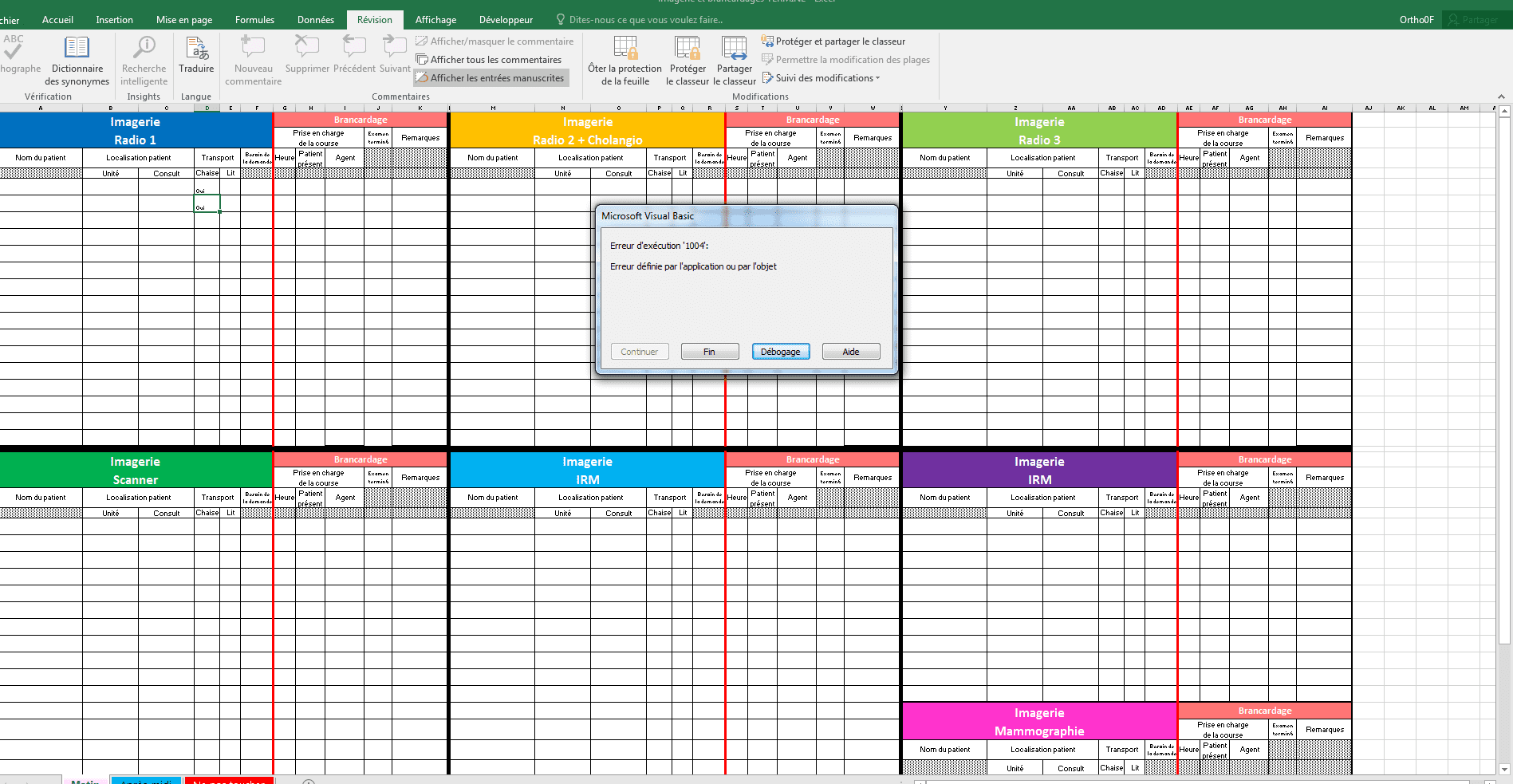Viewport: 1513px width, 784px height.
Task: Go to the Précédent comment
Action: click(x=354, y=56)
